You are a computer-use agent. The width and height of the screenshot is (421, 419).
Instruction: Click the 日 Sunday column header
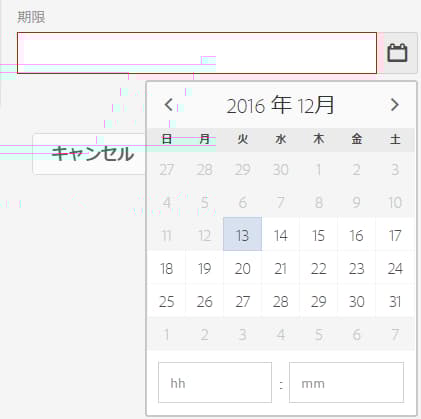pyautogui.click(x=167, y=139)
